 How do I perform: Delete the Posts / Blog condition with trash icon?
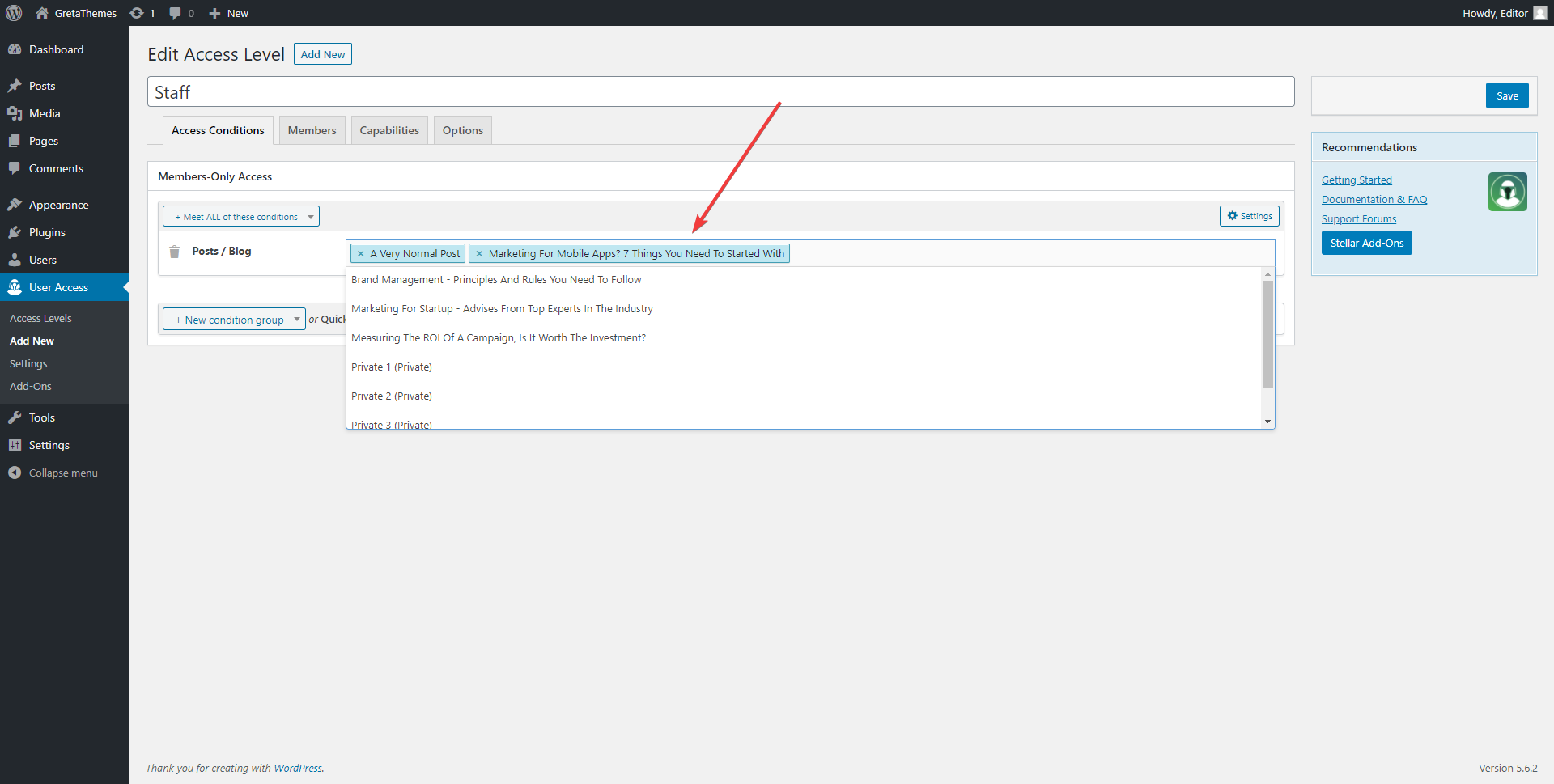click(x=174, y=252)
